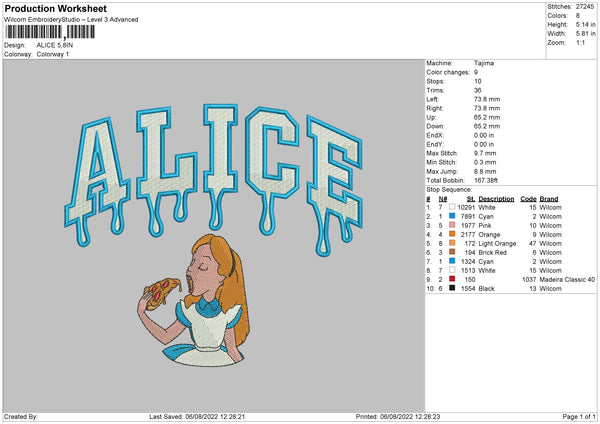Click the 'Code' column header

(x=528, y=199)
